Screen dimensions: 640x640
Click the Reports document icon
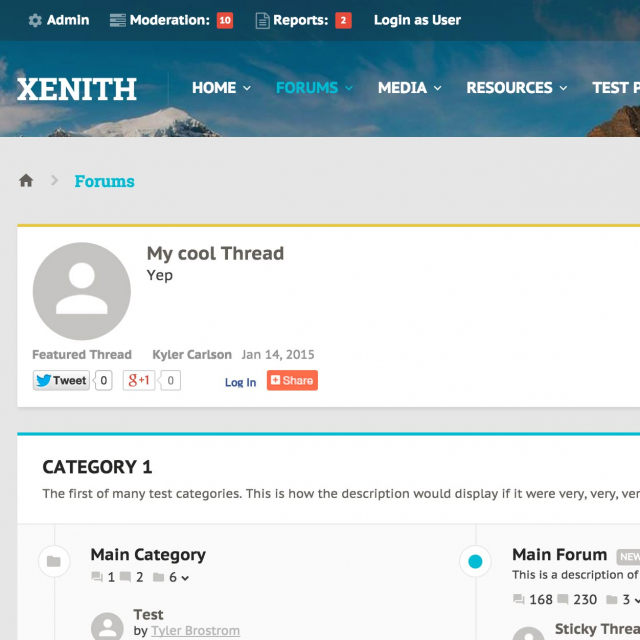click(x=263, y=20)
